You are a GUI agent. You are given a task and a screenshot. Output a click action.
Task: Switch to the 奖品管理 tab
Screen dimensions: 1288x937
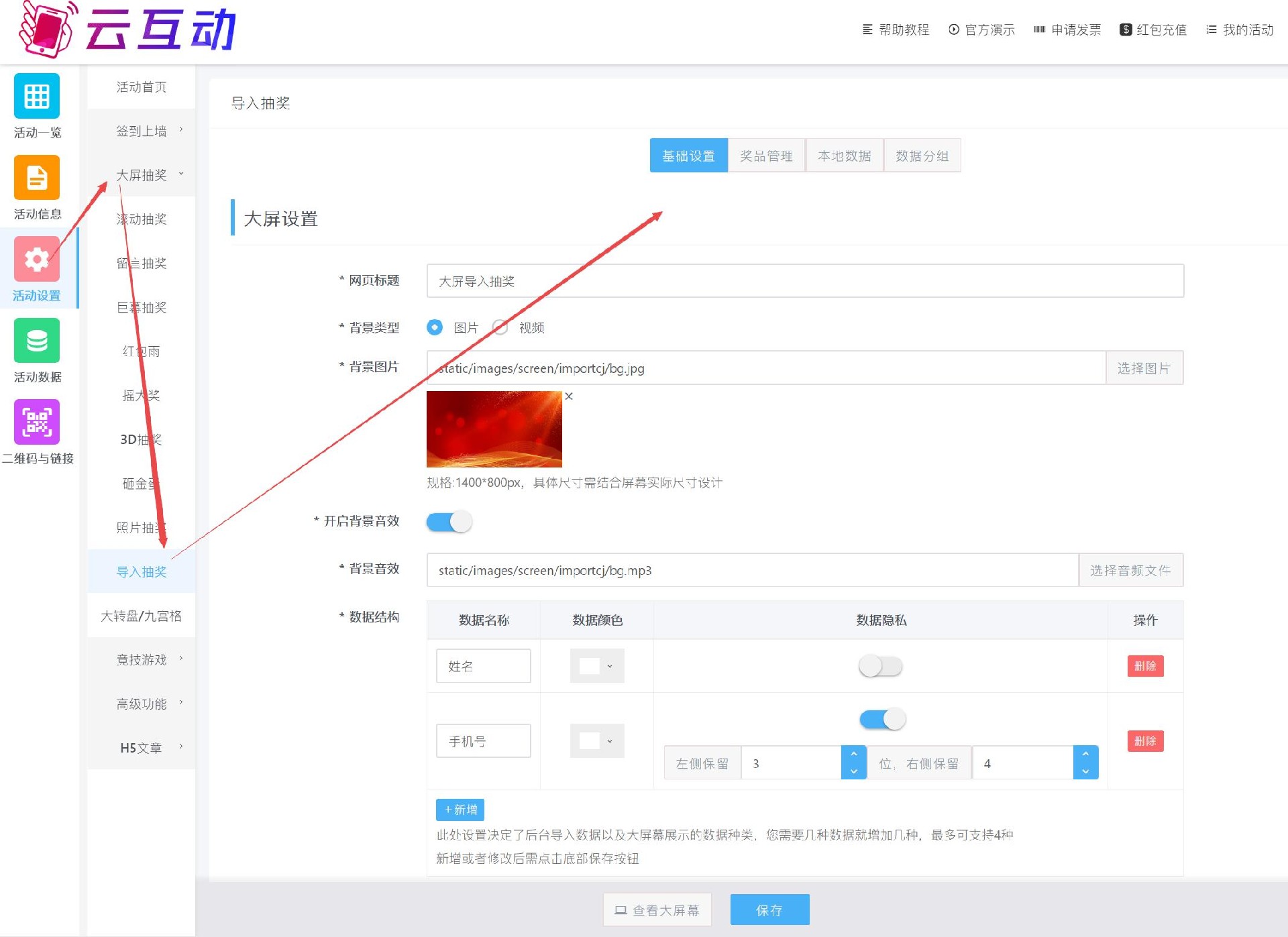point(765,155)
